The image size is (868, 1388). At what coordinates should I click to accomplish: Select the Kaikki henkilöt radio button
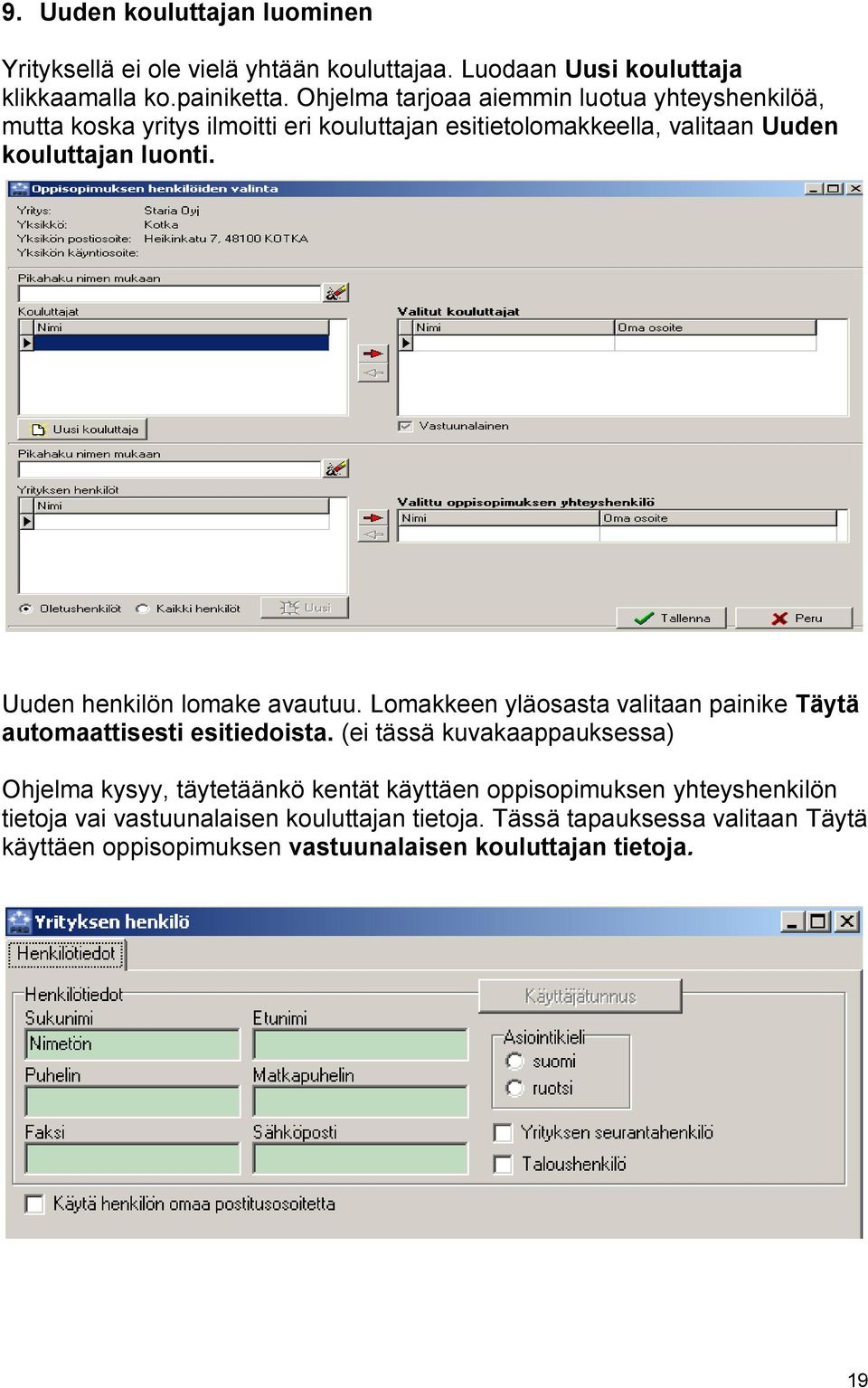(142, 609)
